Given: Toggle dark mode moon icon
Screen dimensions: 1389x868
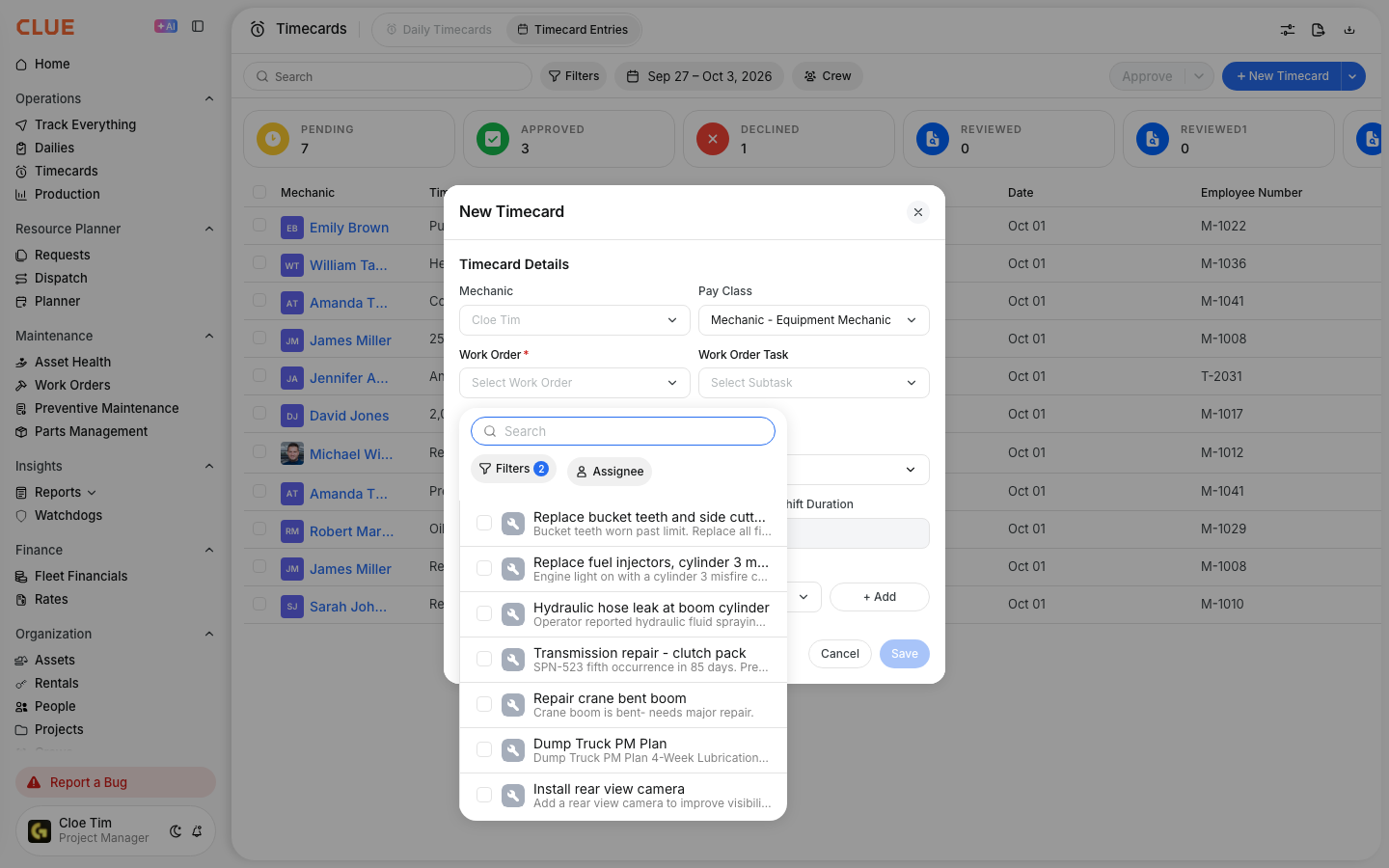Looking at the screenshot, I should [x=176, y=831].
